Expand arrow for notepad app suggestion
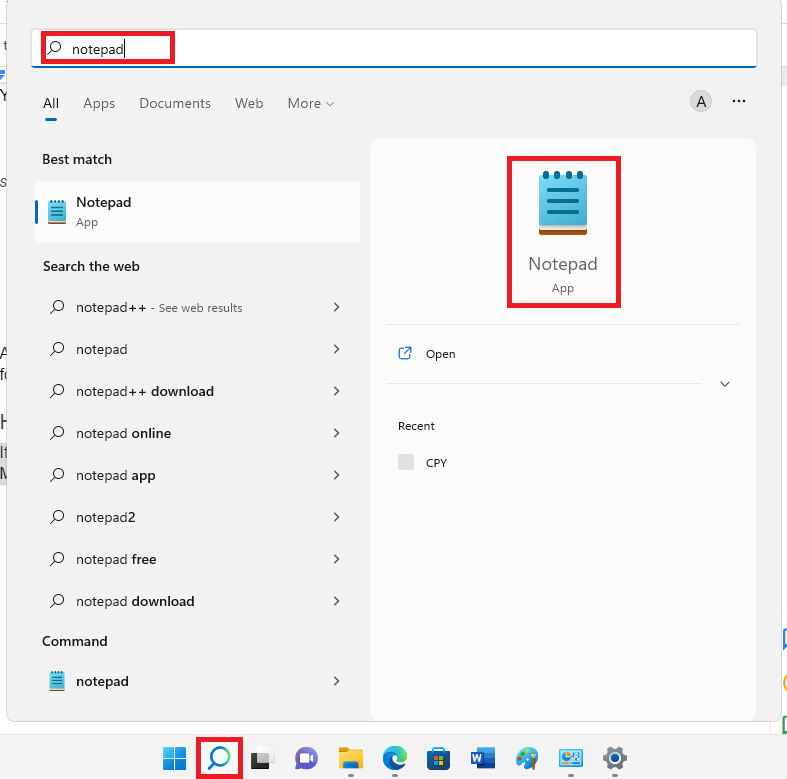 [x=336, y=475]
